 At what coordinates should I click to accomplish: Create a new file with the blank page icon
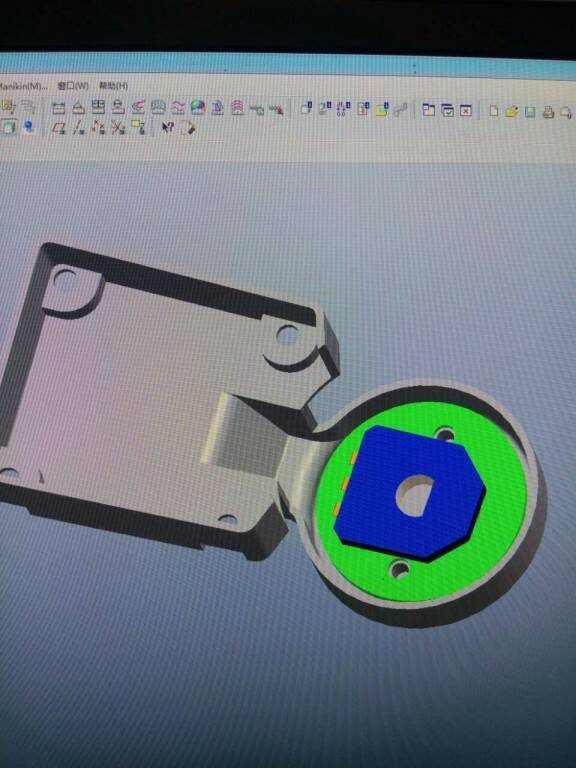coord(494,111)
